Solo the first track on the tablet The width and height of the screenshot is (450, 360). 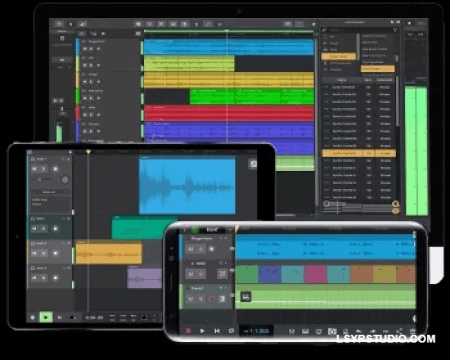[44, 169]
